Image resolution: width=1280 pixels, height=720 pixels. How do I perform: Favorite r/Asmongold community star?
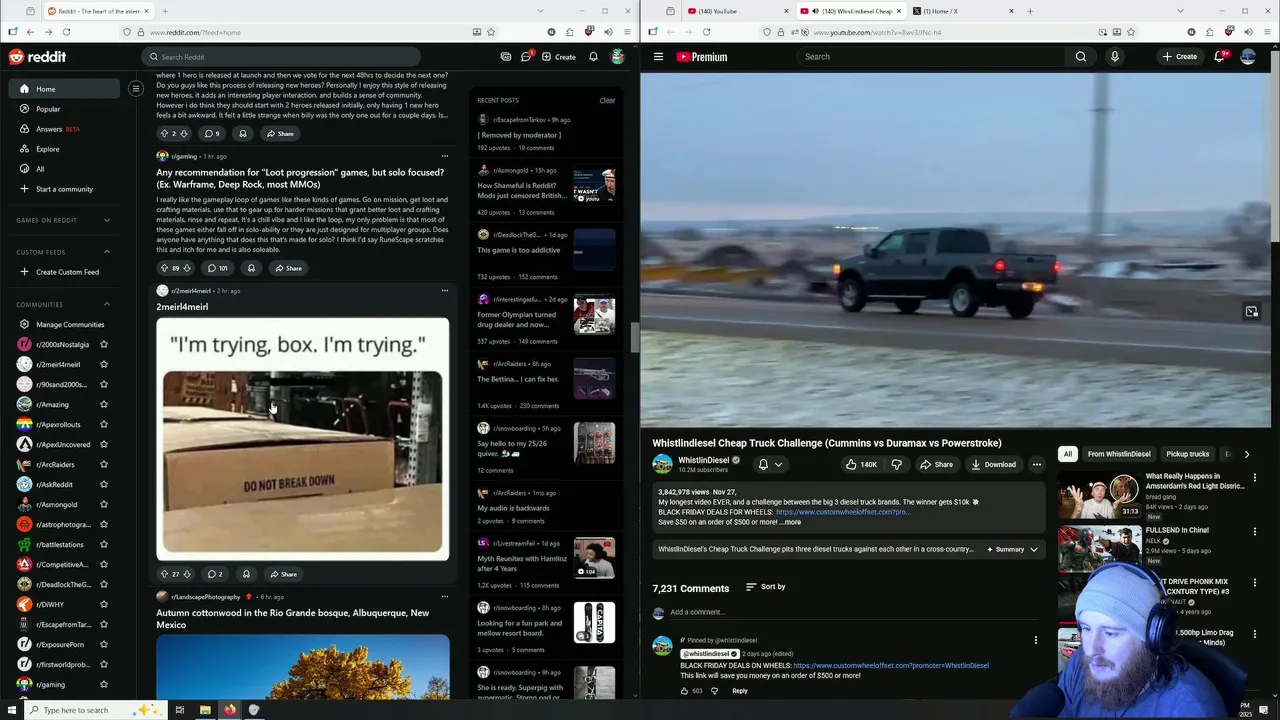pyautogui.click(x=103, y=505)
